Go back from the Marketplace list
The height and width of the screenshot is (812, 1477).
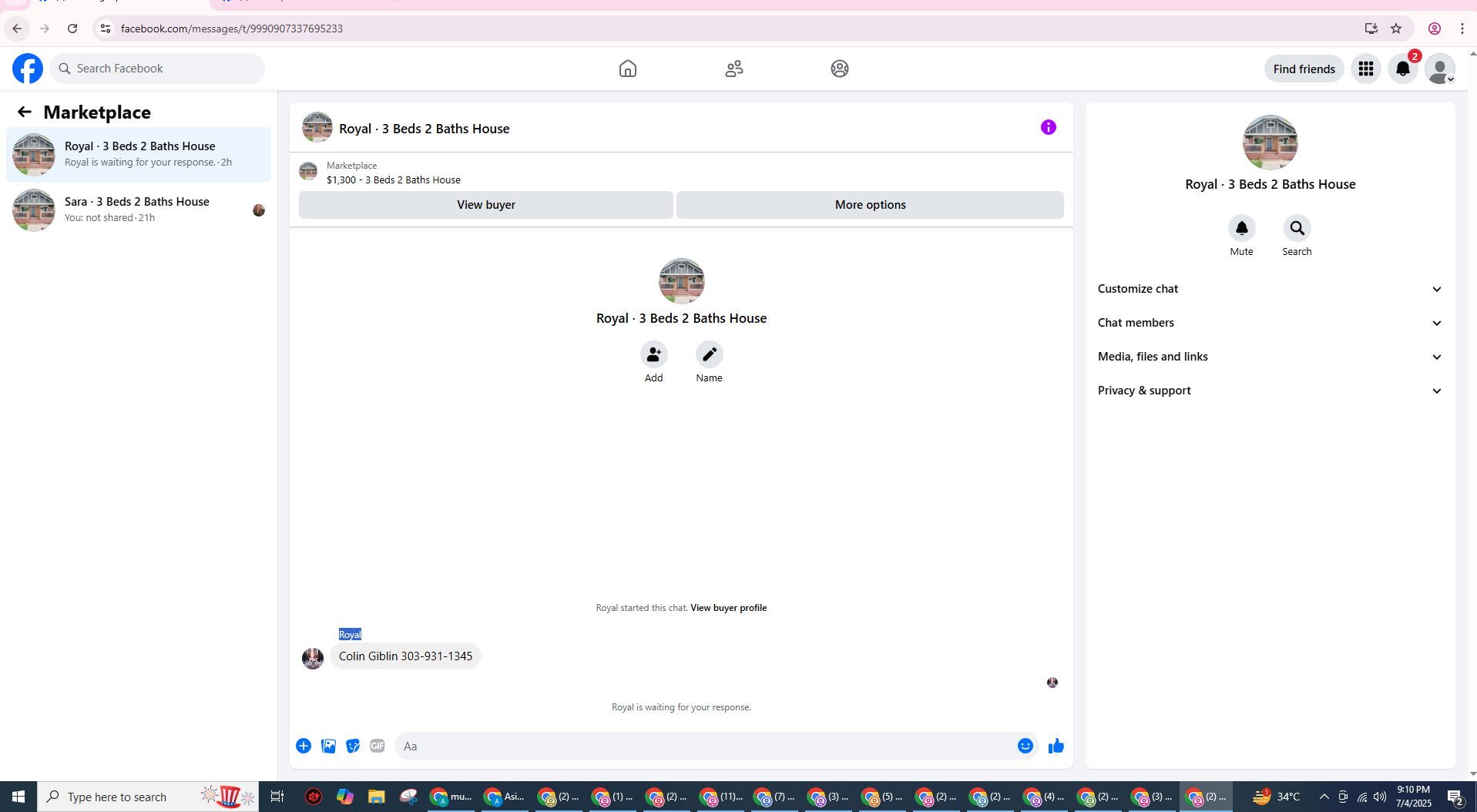pyautogui.click(x=25, y=112)
